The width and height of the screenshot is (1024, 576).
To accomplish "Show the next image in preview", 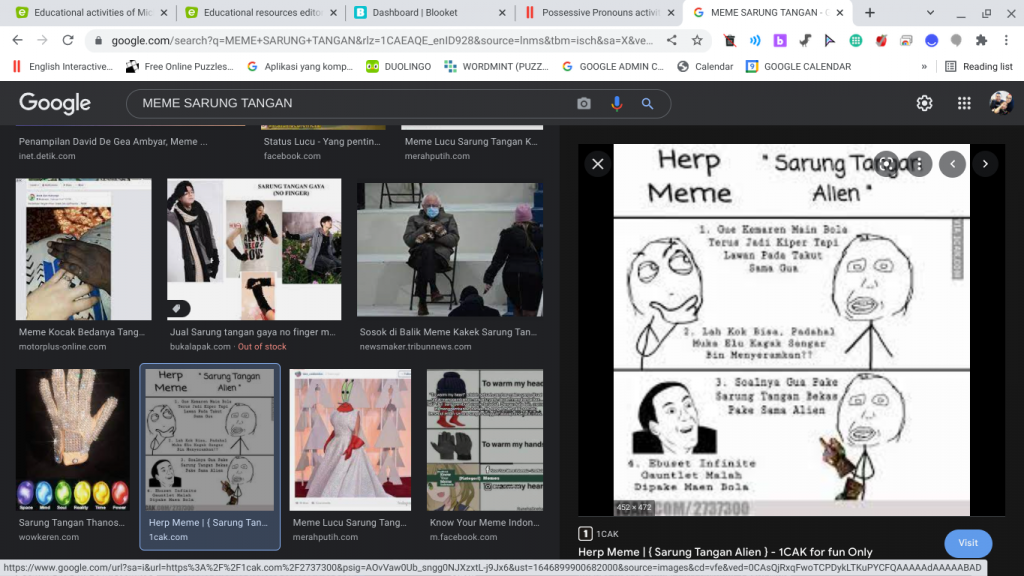I will pyautogui.click(x=985, y=164).
